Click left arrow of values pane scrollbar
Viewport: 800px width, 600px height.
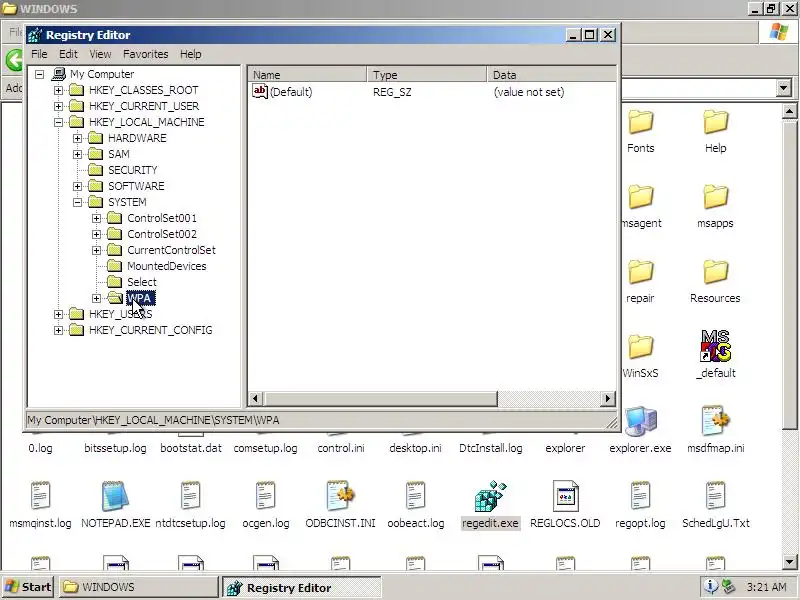pyautogui.click(x=256, y=398)
